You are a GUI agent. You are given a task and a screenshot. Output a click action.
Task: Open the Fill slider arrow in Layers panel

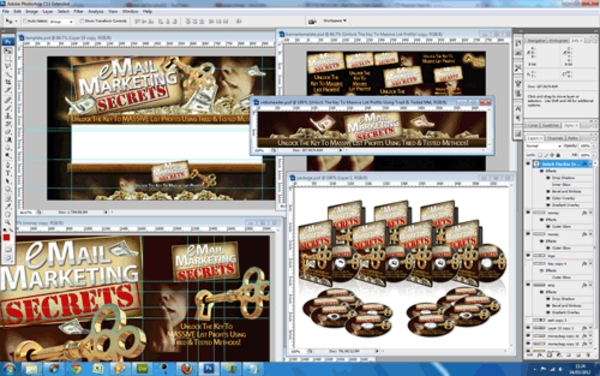(593, 155)
